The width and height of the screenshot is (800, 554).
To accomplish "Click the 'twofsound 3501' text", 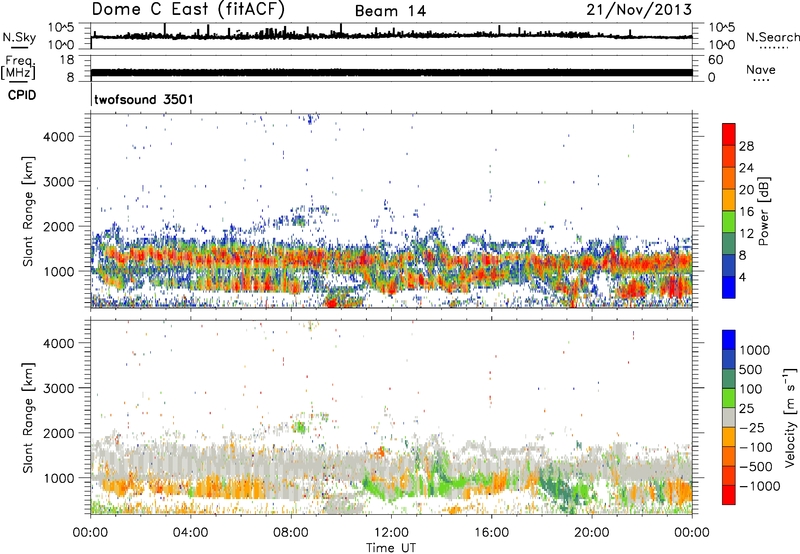I will (x=144, y=99).
